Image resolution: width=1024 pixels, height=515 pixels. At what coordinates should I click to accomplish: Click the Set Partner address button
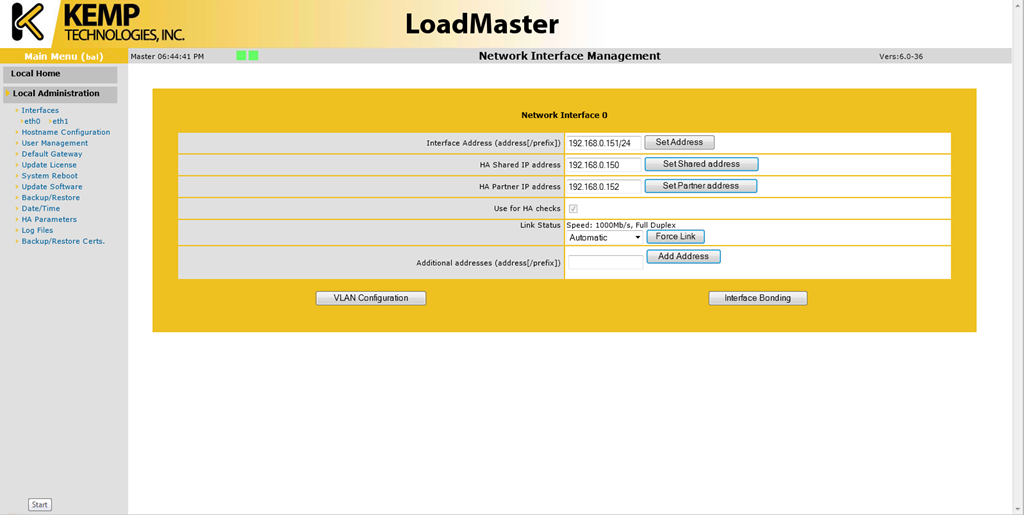click(x=701, y=186)
